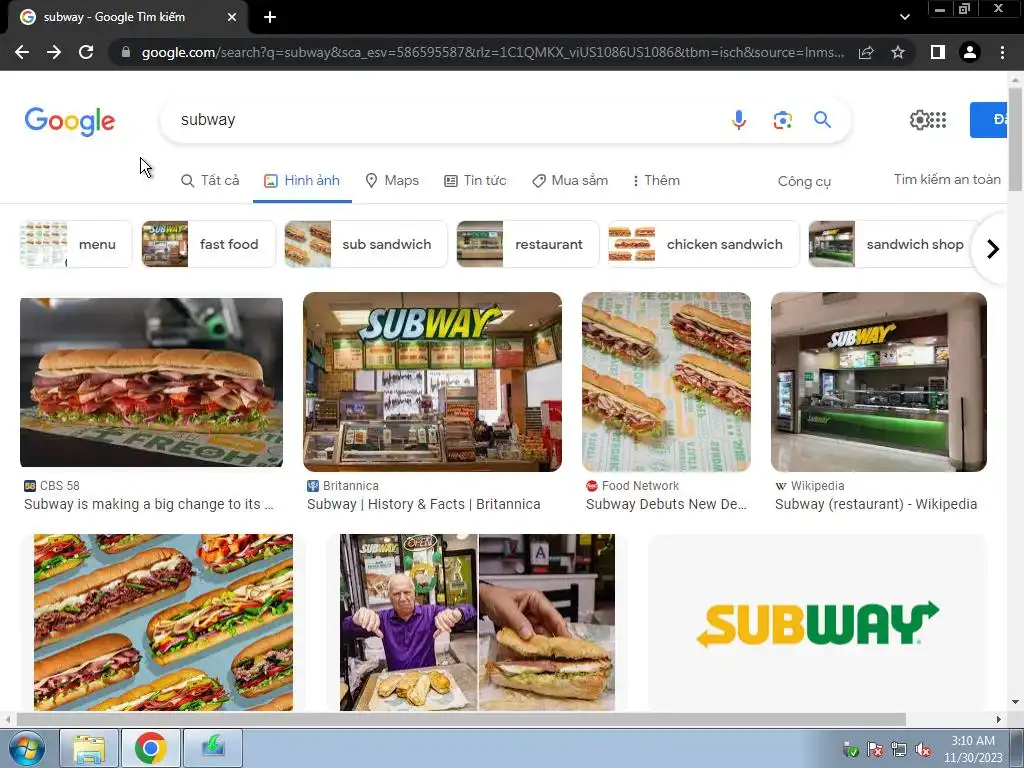Click the horizontal scrollbar thumb
Image resolution: width=1024 pixels, height=768 pixels.
tap(461, 720)
